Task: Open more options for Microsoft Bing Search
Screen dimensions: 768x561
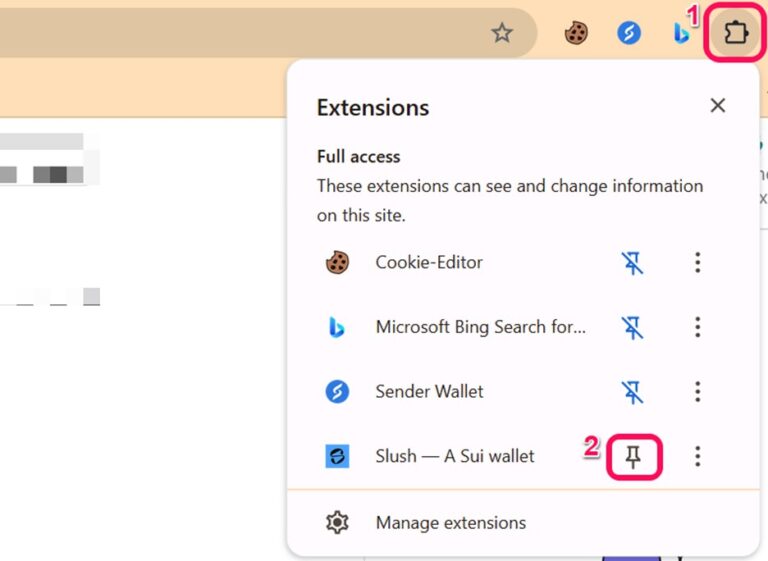Action: (x=697, y=327)
